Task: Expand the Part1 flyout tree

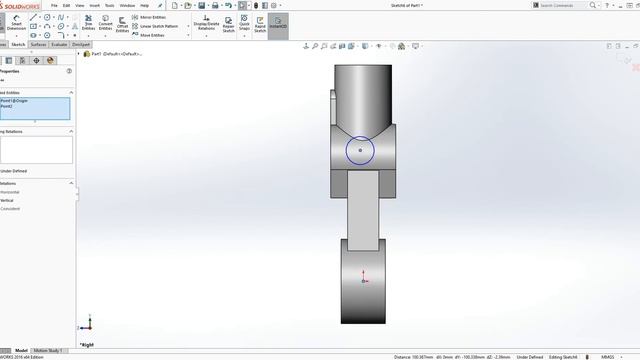Action: coord(79,53)
